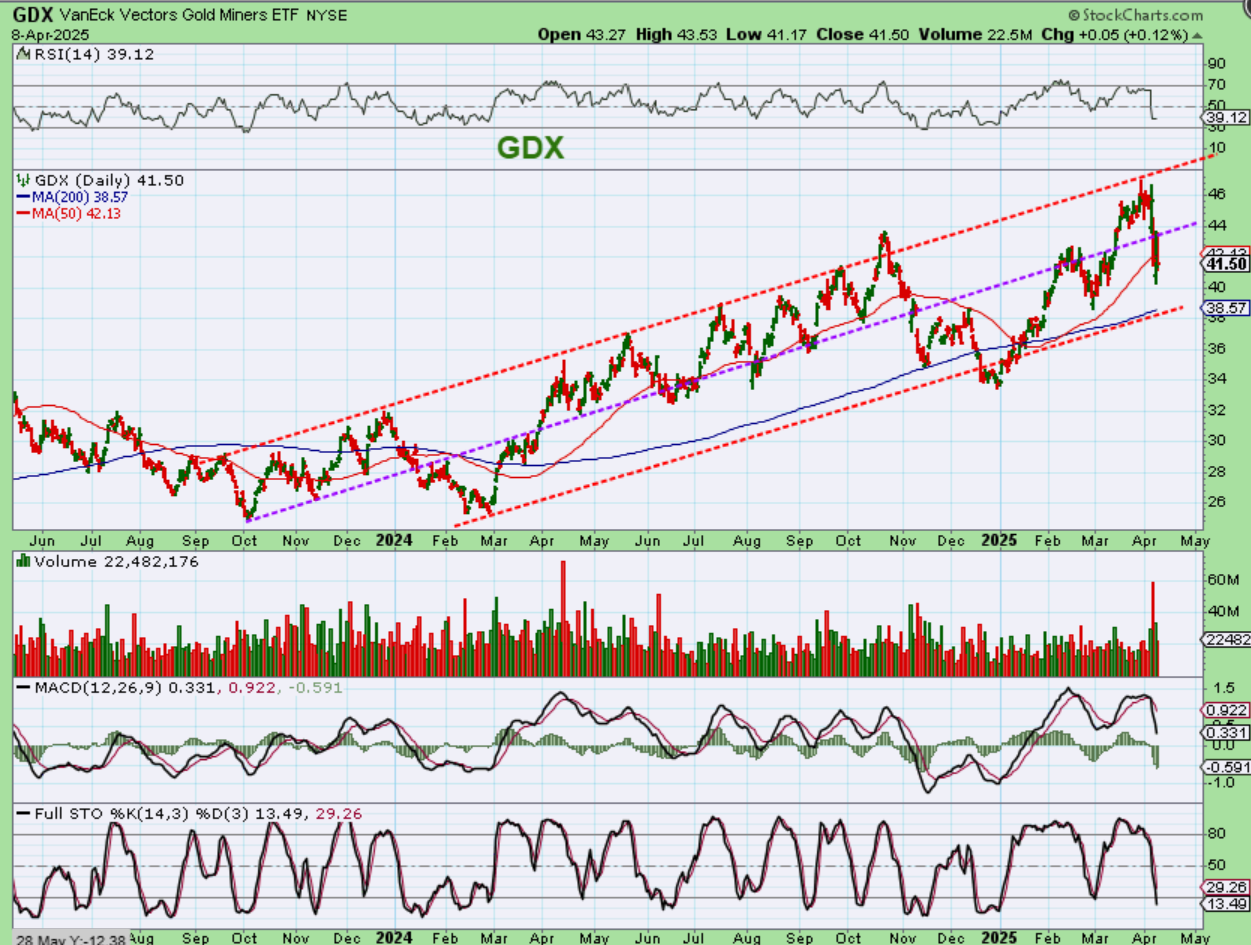Screen dimensions: 1251x945
Task: Open the StockCharts.com copyright link
Action: point(1135,15)
